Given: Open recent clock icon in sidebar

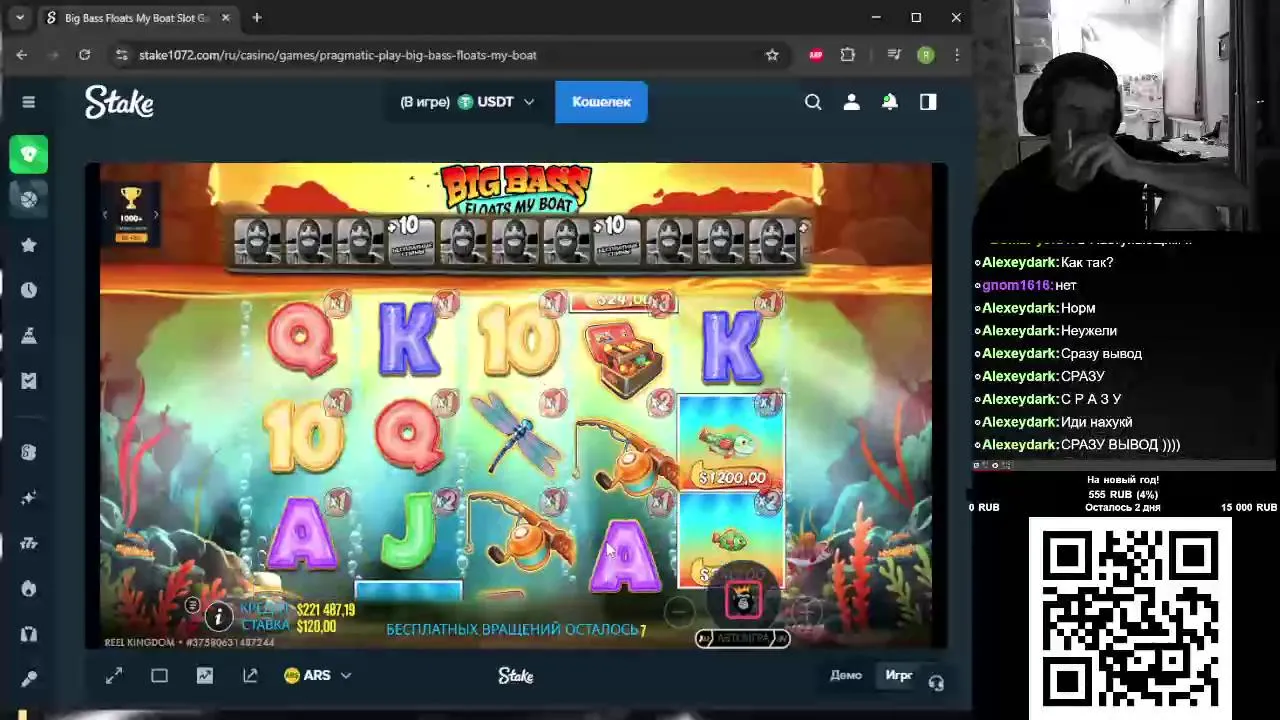Looking at the screenshot, I should point(29,290).
